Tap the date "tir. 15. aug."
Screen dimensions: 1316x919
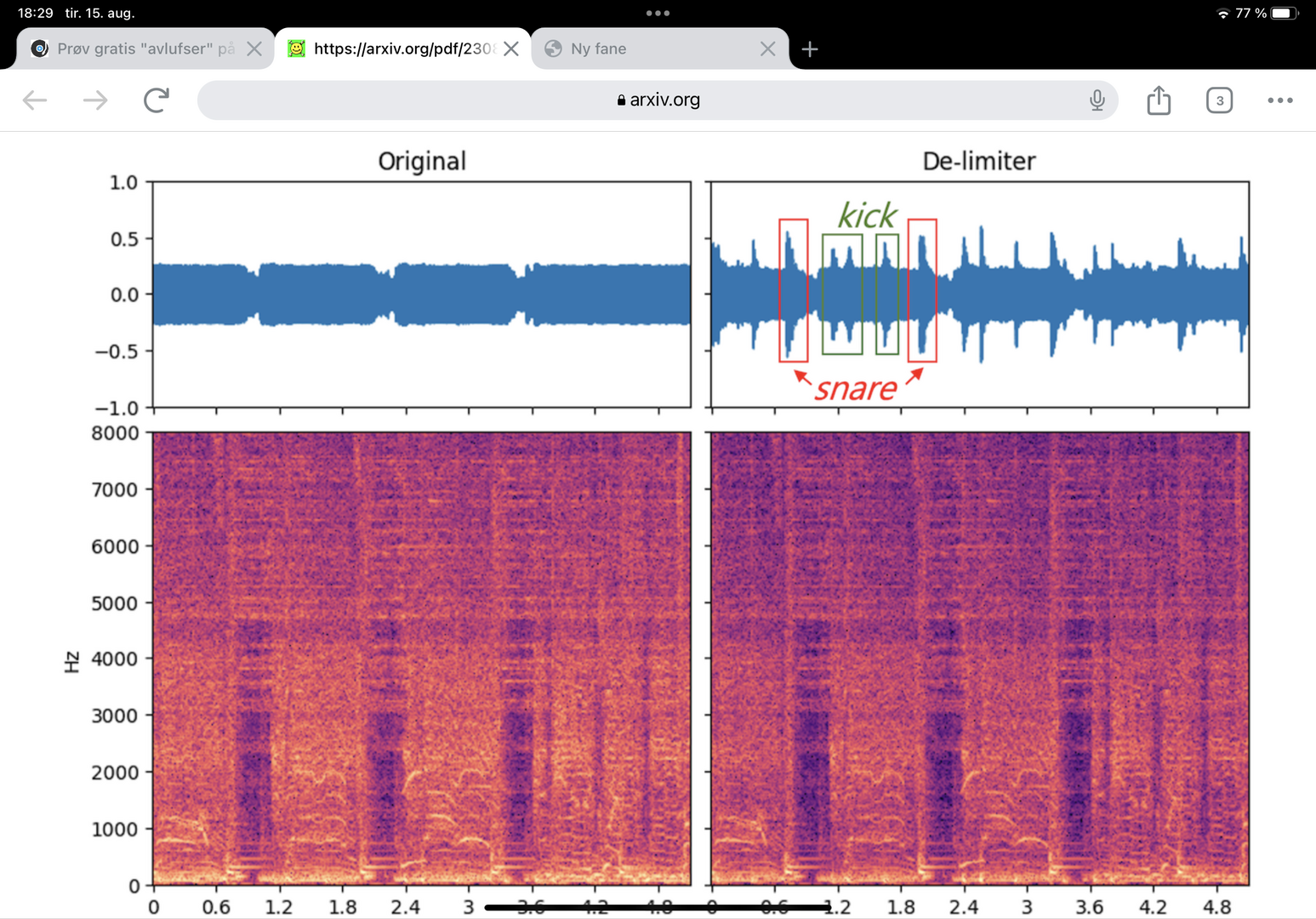[100, 14]
